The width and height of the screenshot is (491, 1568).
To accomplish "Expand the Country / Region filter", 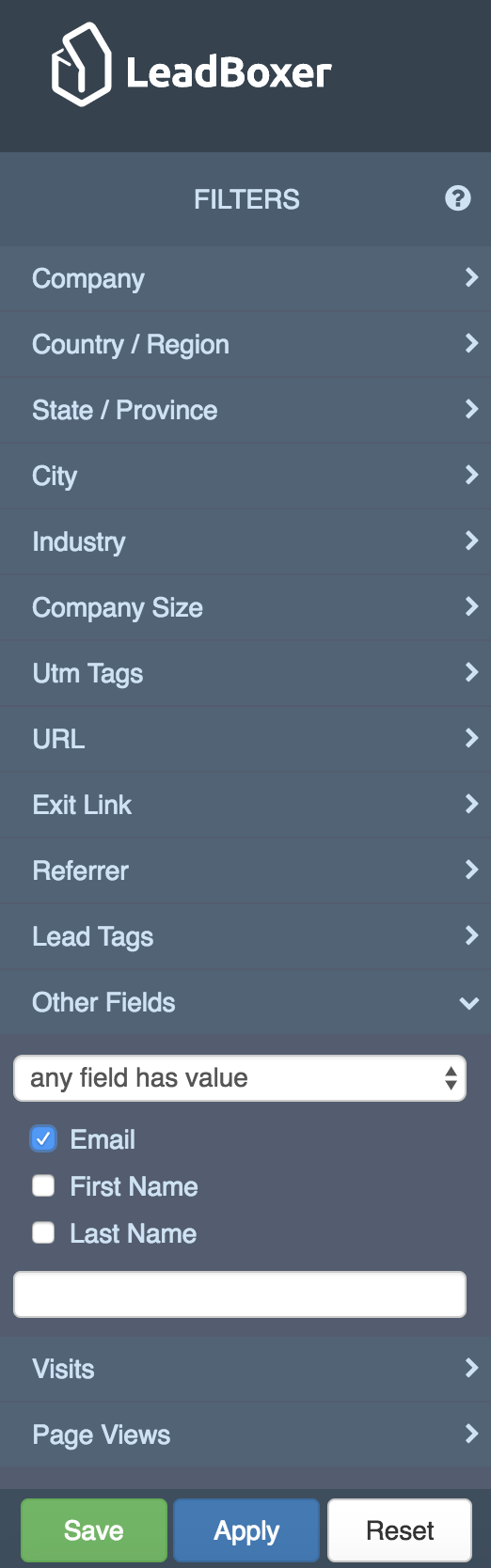I will (x=245, y=344).
